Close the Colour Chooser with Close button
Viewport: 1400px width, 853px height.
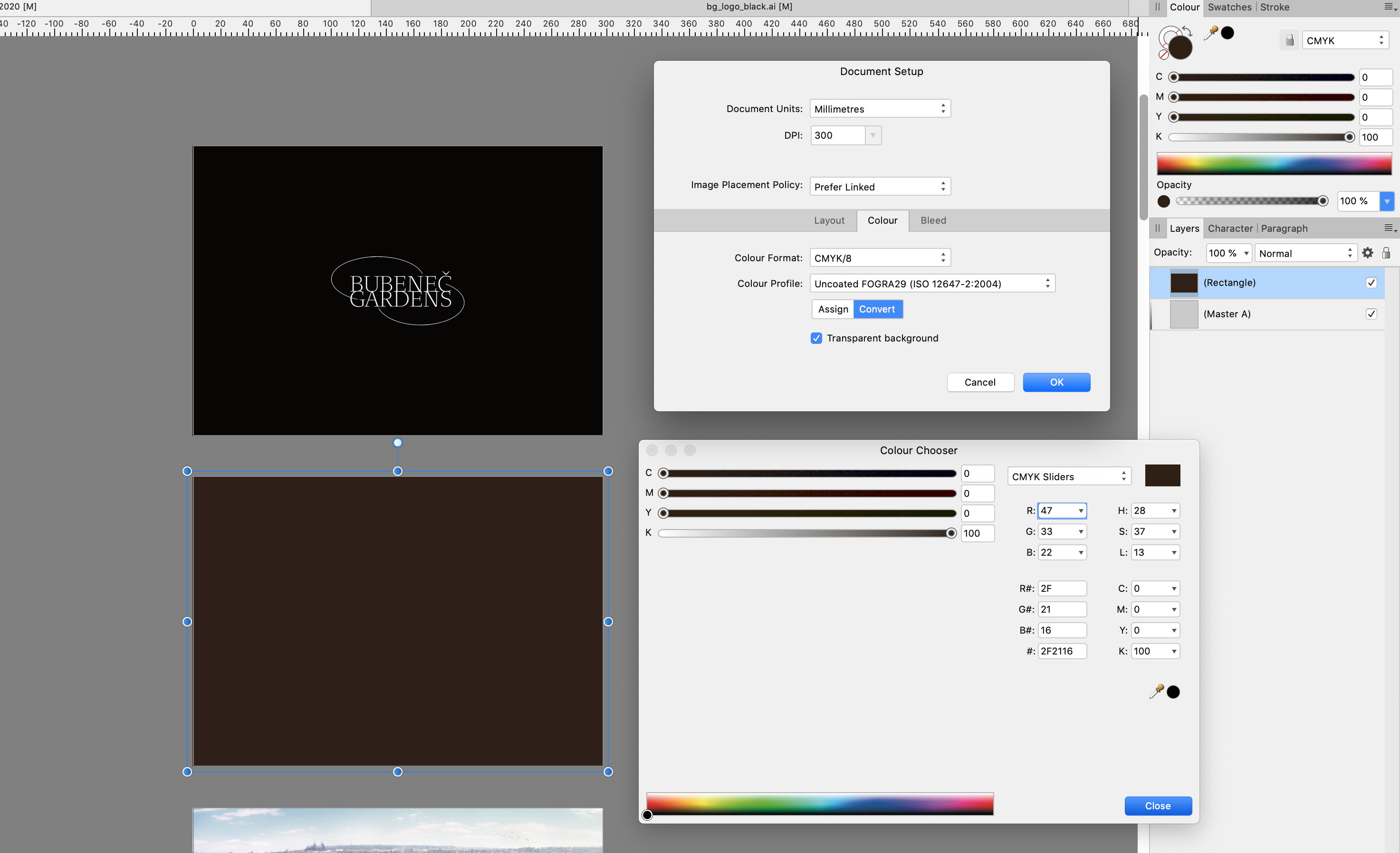pyautogui.click(x=1158, y=806)
